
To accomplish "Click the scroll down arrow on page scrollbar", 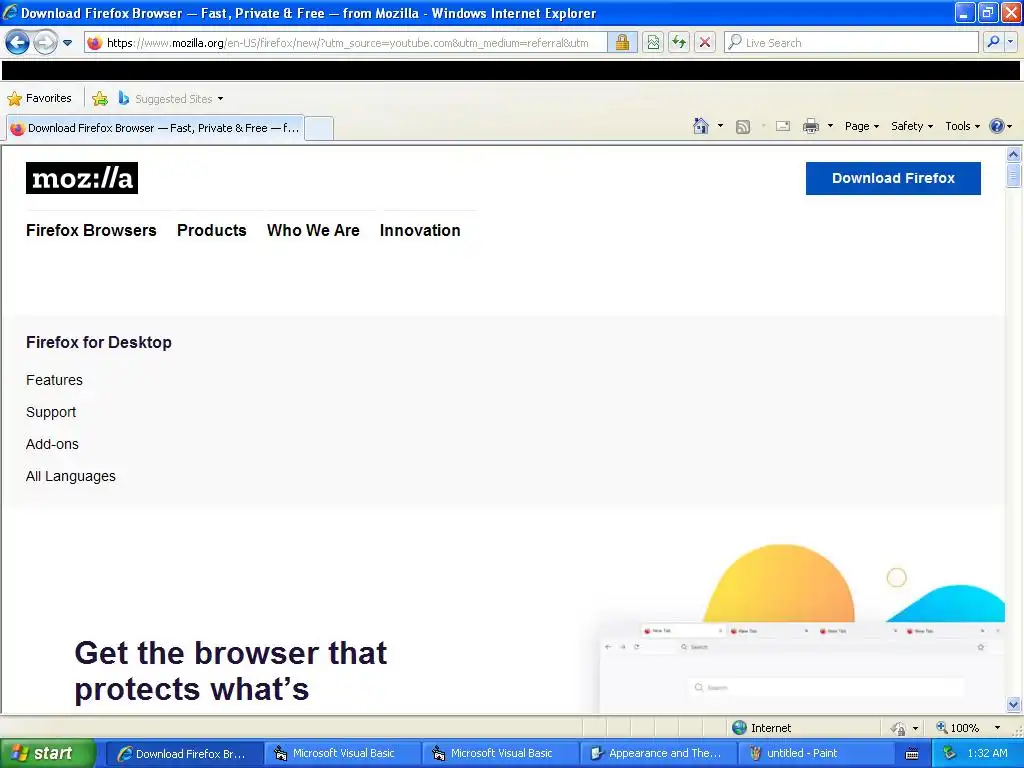I will click(1014, 704).
